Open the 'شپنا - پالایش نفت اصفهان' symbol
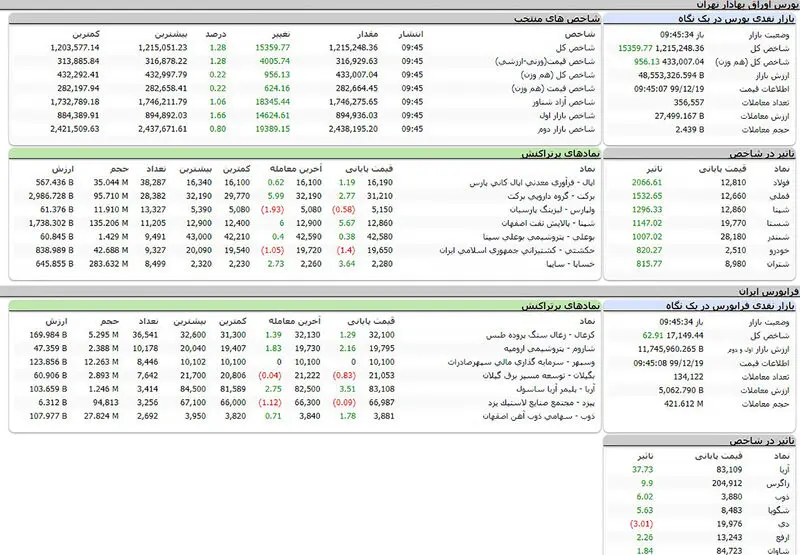 [548, 223]
